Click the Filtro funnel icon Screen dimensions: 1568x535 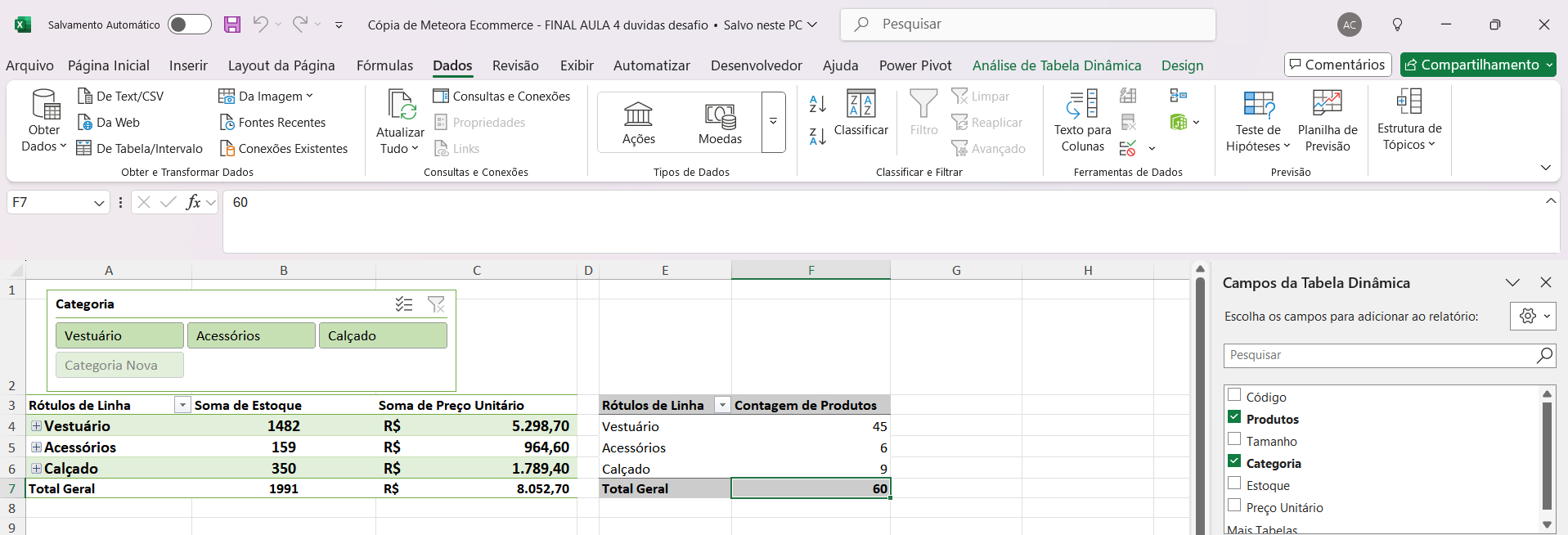pyautogui.click(x=923, y=113)
